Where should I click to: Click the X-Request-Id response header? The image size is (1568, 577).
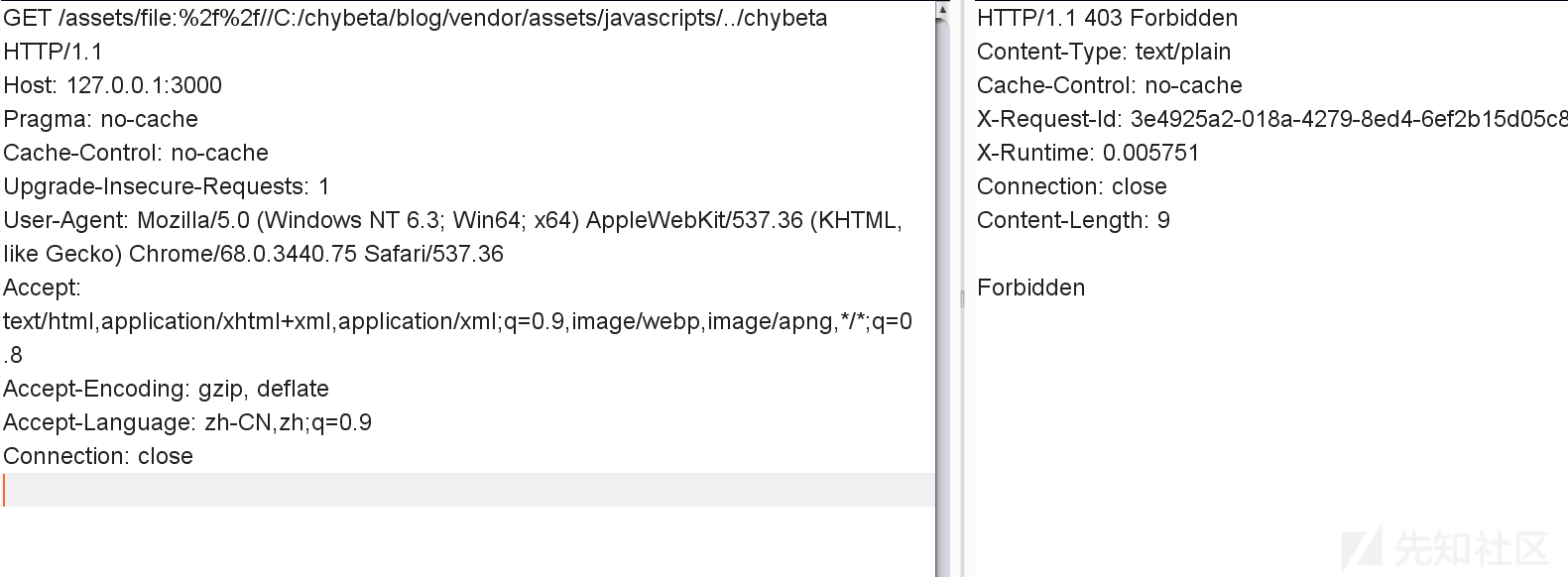tap(1269, 120)
